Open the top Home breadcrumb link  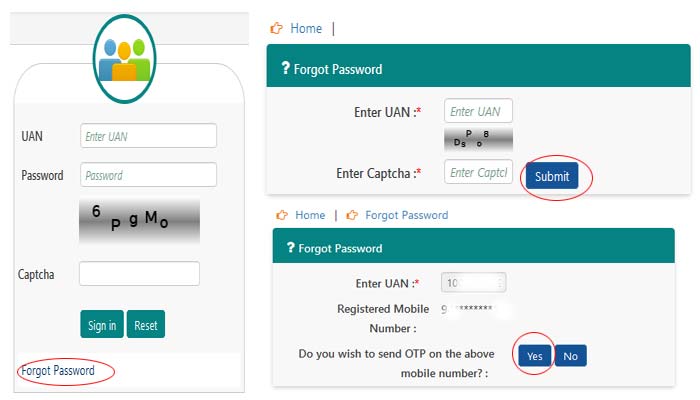tap(306, 28)
